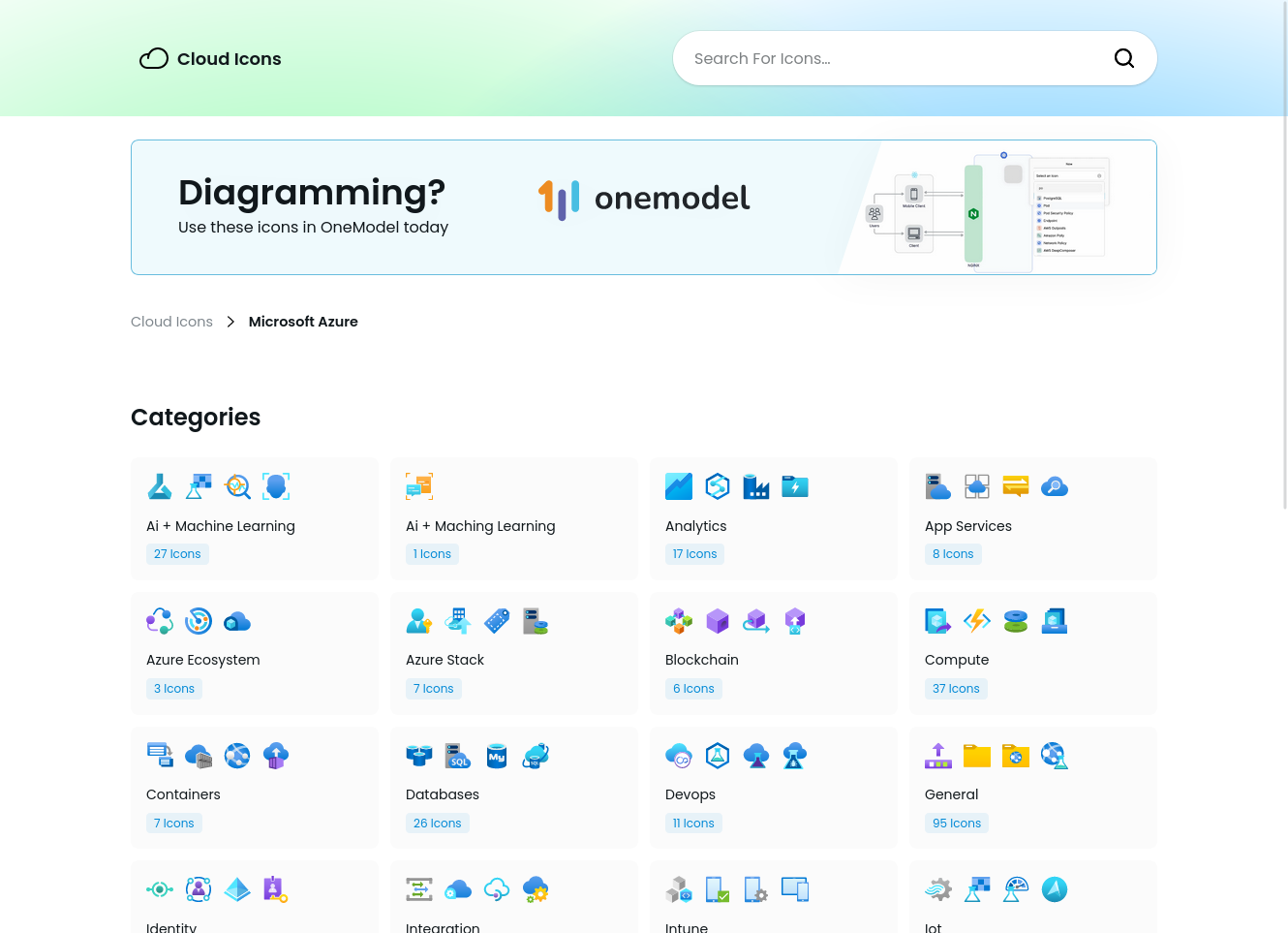The image size is (1288, 933).
Task: Click the yellow card icon in App Services
Action: (1016, 486)
